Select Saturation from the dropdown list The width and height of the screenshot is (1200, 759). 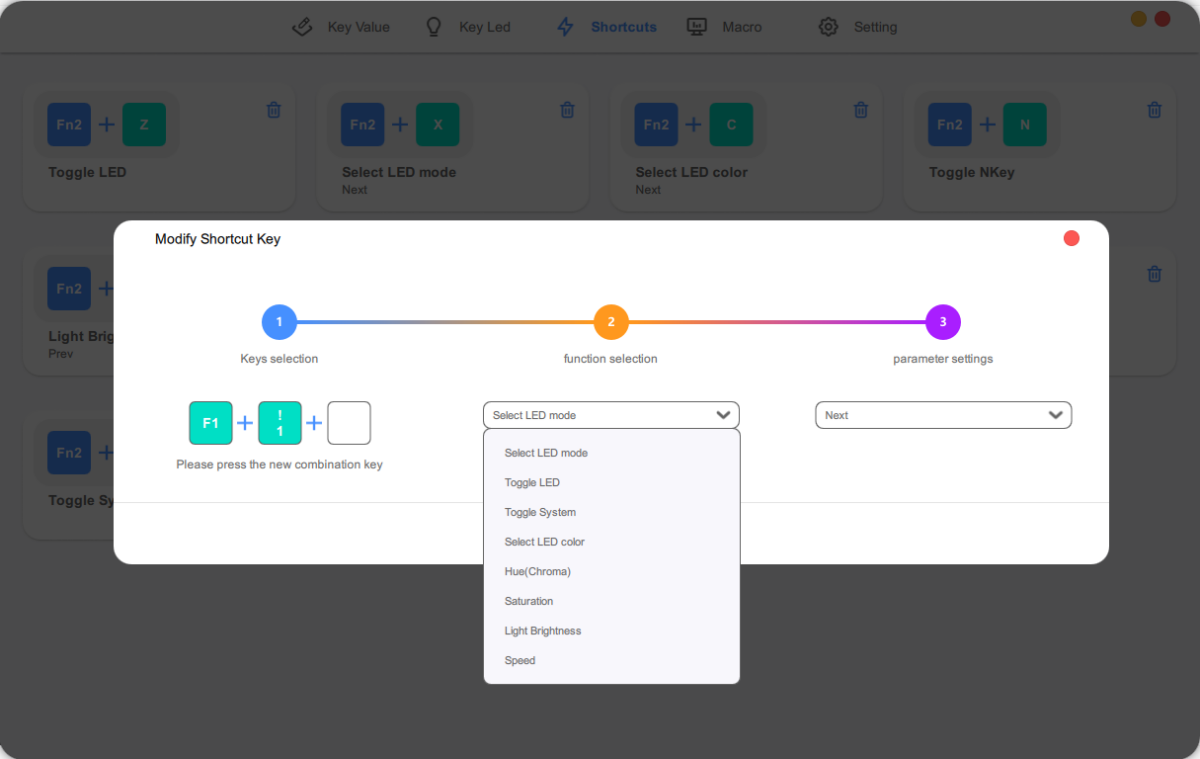point(529,601)
